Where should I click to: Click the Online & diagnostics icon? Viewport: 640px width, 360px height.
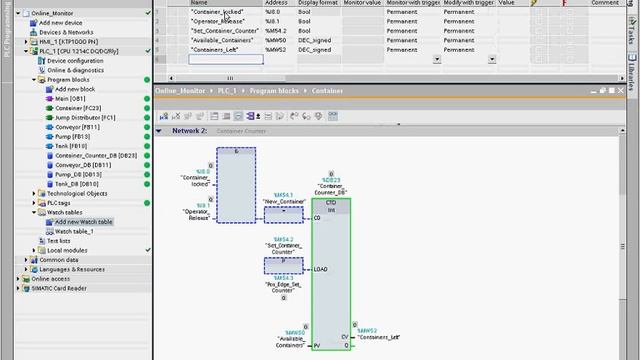(41, 70)
